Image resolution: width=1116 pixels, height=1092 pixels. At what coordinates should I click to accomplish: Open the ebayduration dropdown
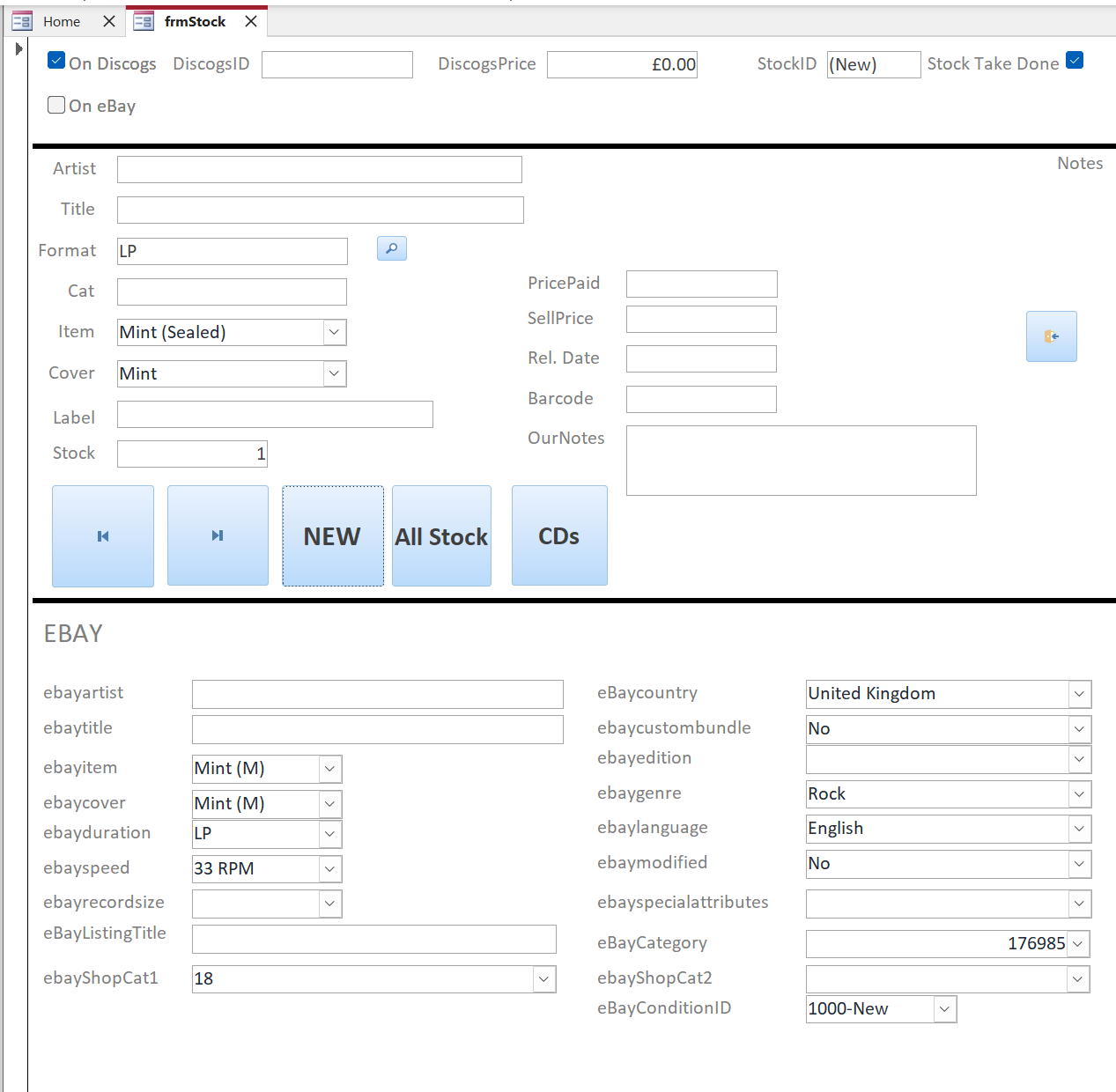pos(329,834)
